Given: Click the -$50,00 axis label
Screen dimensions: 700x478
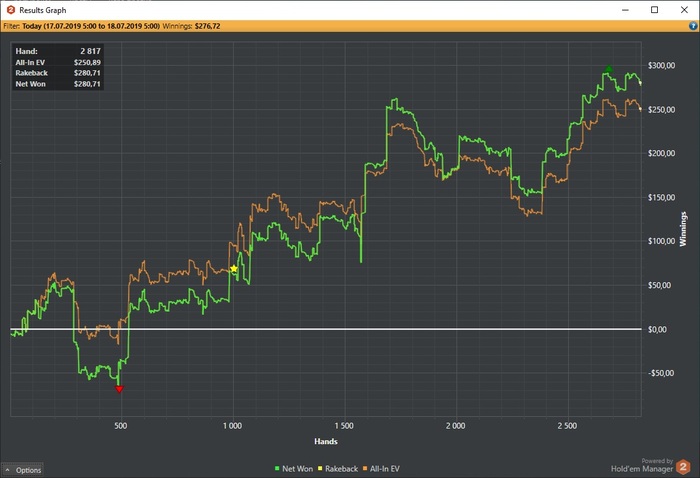Looking at the screenshot, I should click(661, 373).
